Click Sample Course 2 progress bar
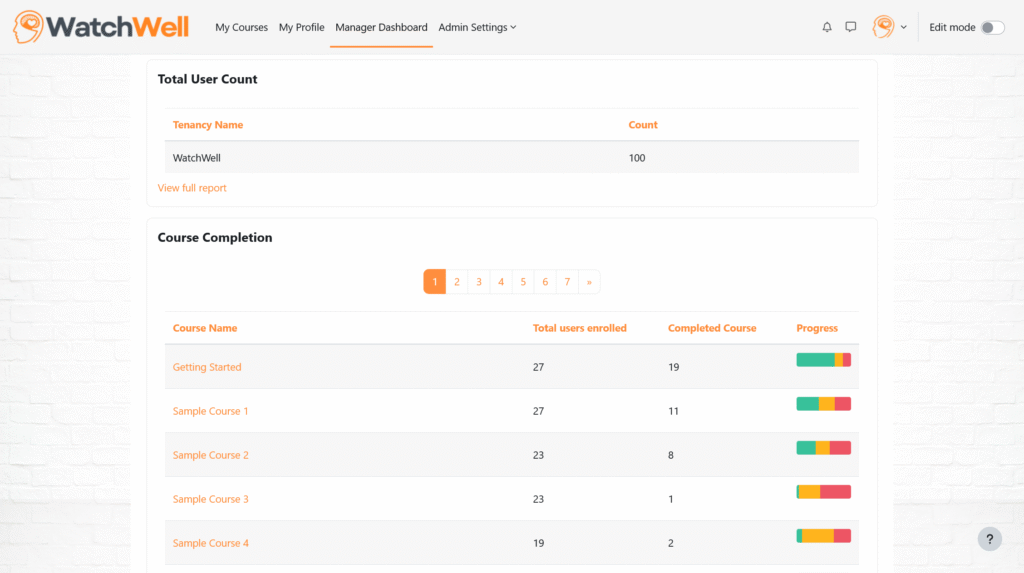Viewport: 1024px width, 573px height. click(823, 448)
